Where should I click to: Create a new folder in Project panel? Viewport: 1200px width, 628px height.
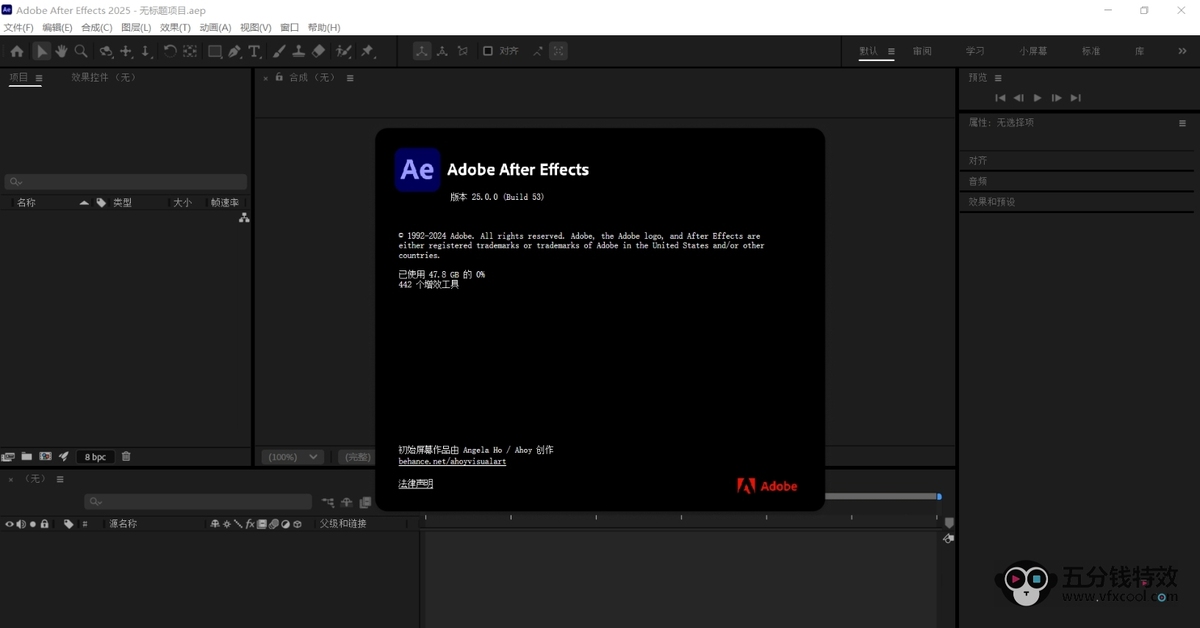point(27,457)
